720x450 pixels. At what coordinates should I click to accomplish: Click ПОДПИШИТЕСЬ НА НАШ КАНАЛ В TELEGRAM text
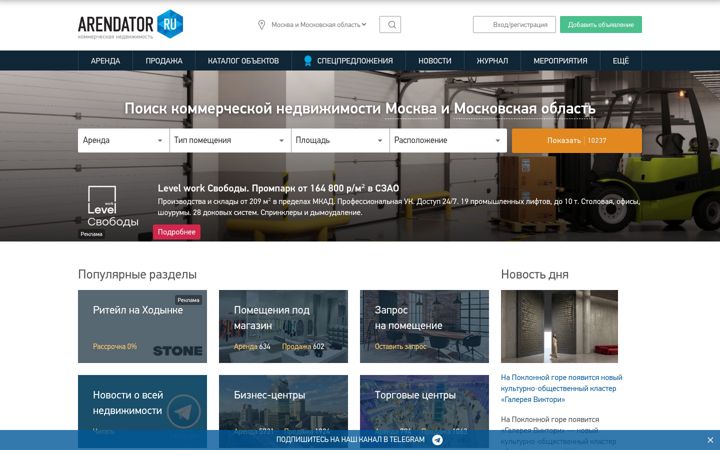coord(350,440)
